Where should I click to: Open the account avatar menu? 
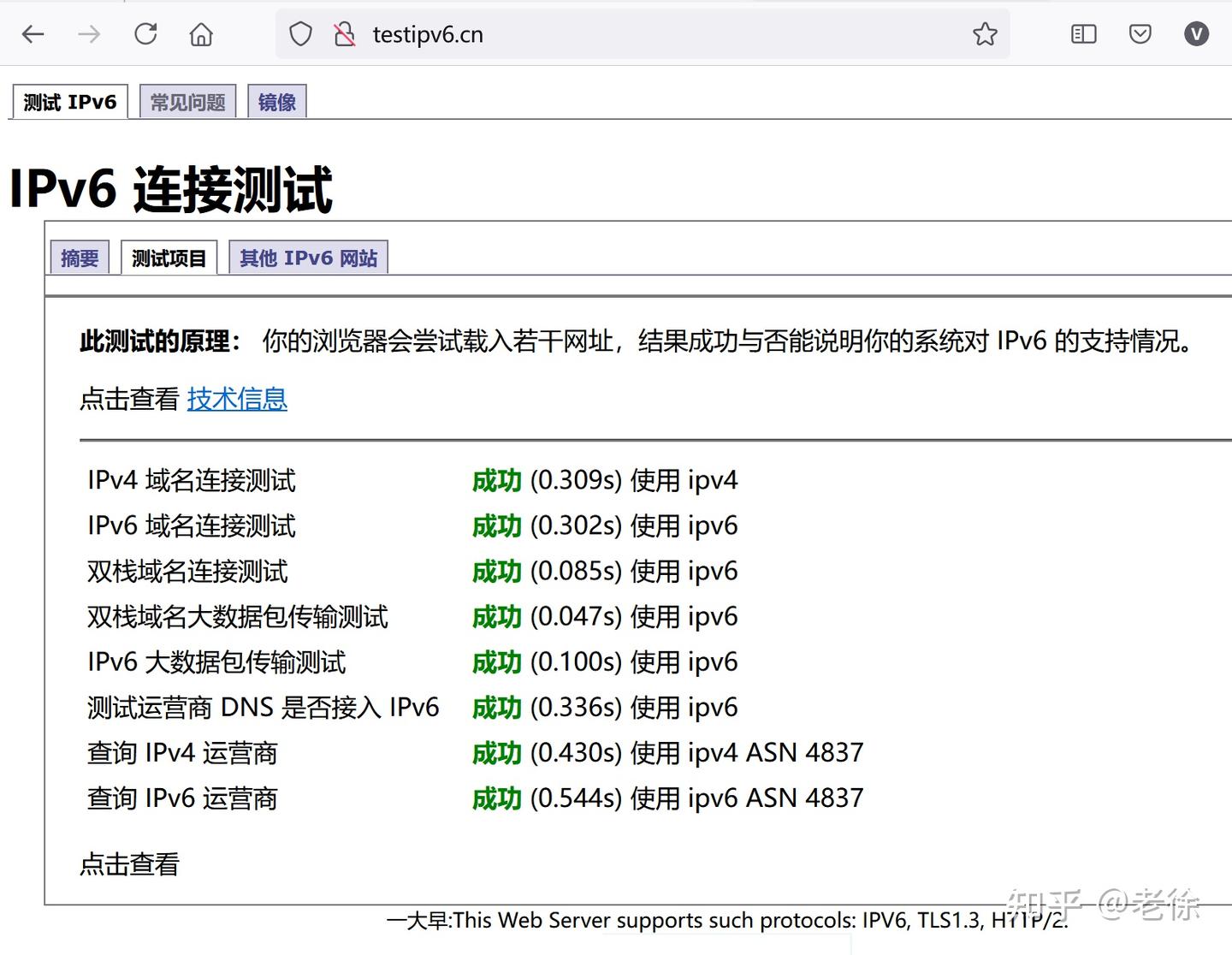1195,34
